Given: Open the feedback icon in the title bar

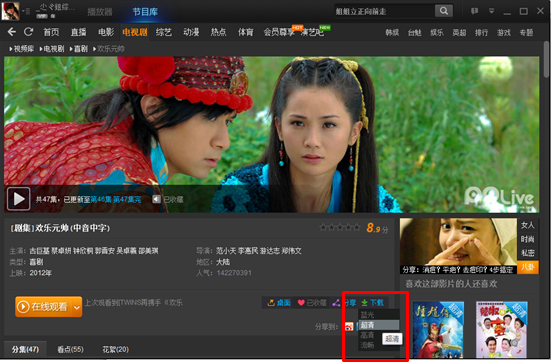Looking at the screenshot, I should [474, 11].
